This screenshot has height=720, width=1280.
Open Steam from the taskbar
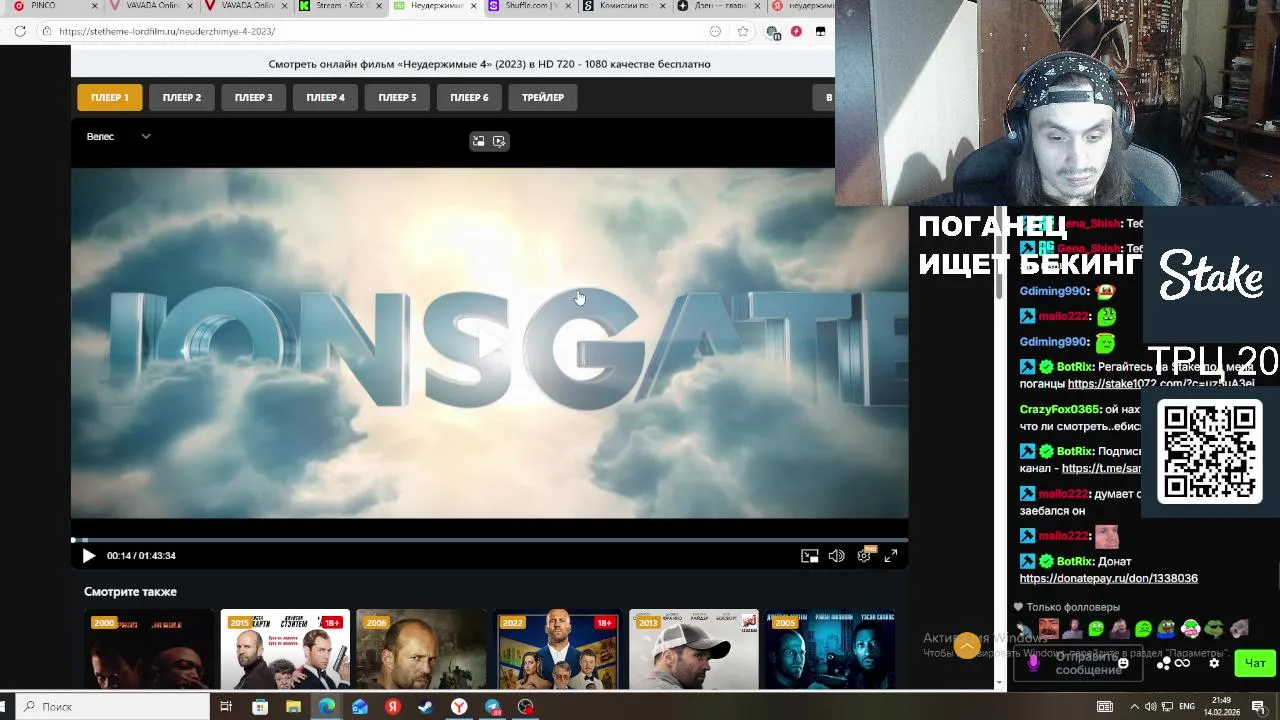[x=426, y=707]
